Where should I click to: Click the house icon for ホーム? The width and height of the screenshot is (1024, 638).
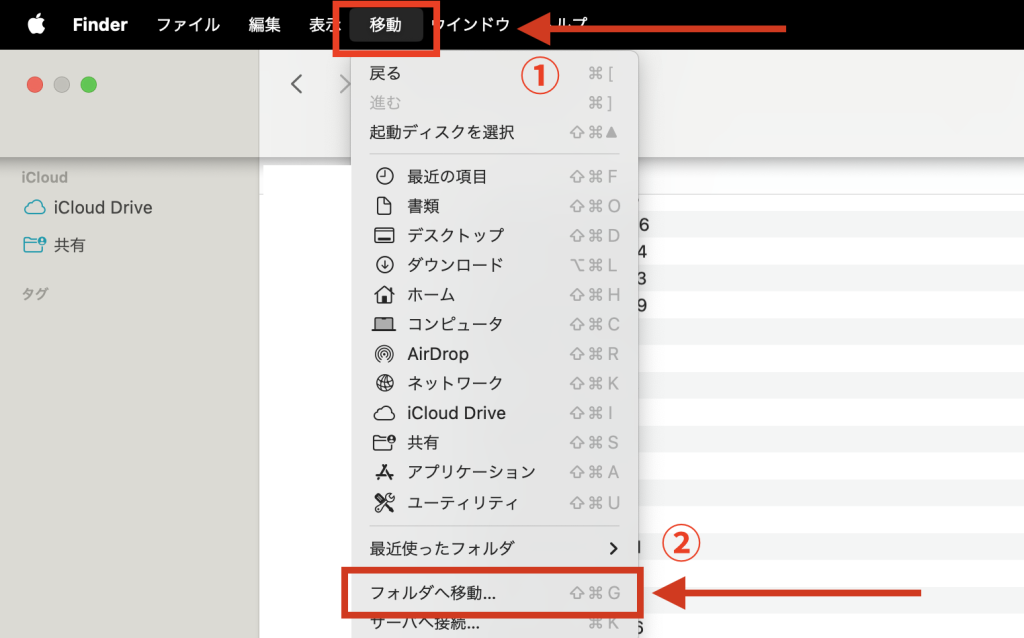(x=384, y=295)
